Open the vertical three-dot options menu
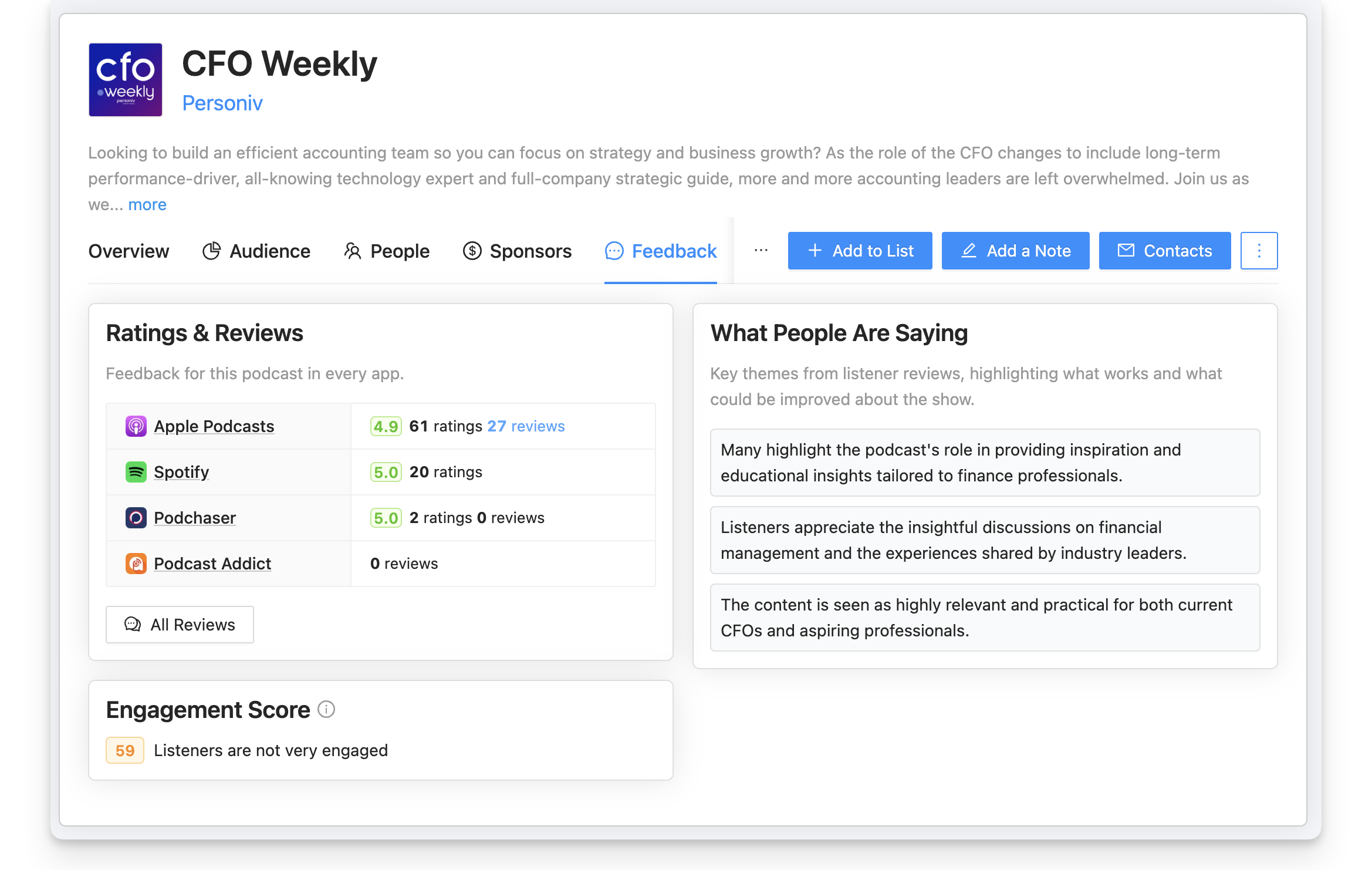The height and width of the screenshot is (870, 1372). click(1259, 251)
